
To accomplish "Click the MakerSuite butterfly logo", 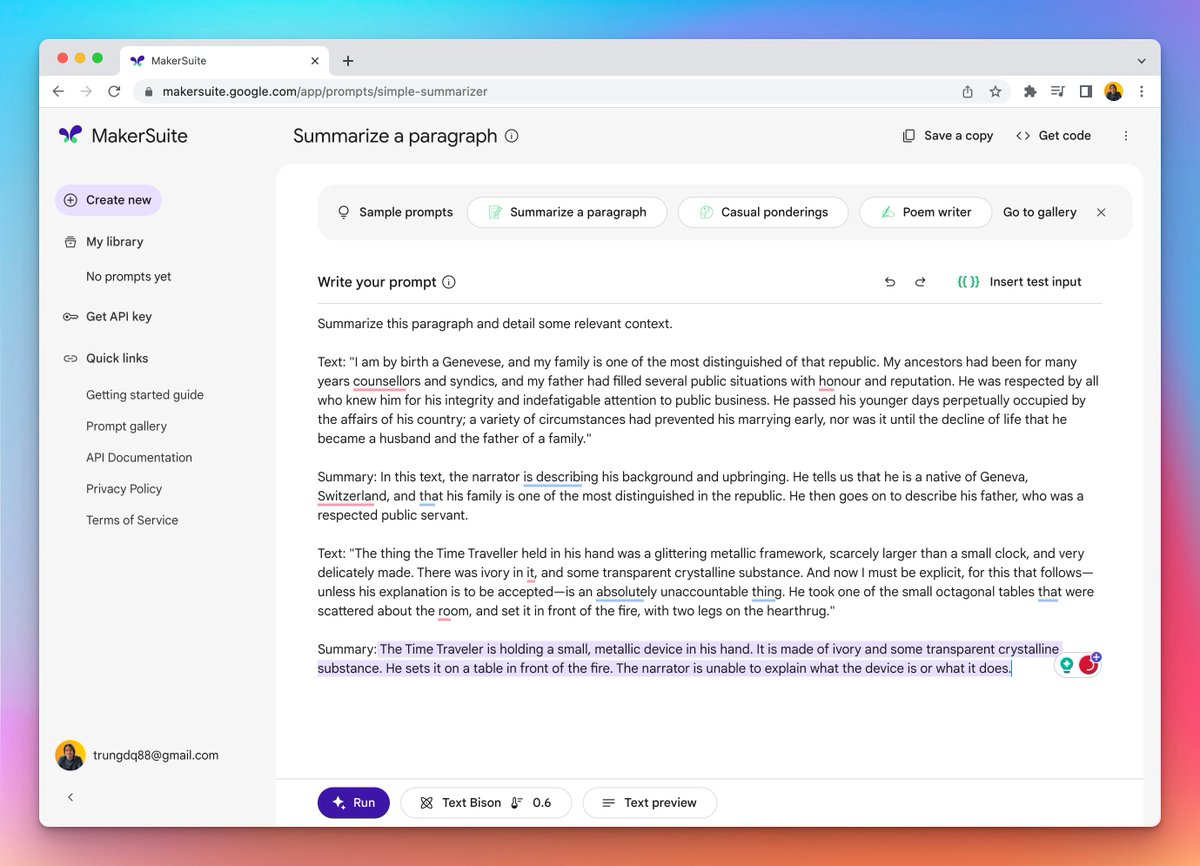I will pyautogui.click(x=70, y=135).
